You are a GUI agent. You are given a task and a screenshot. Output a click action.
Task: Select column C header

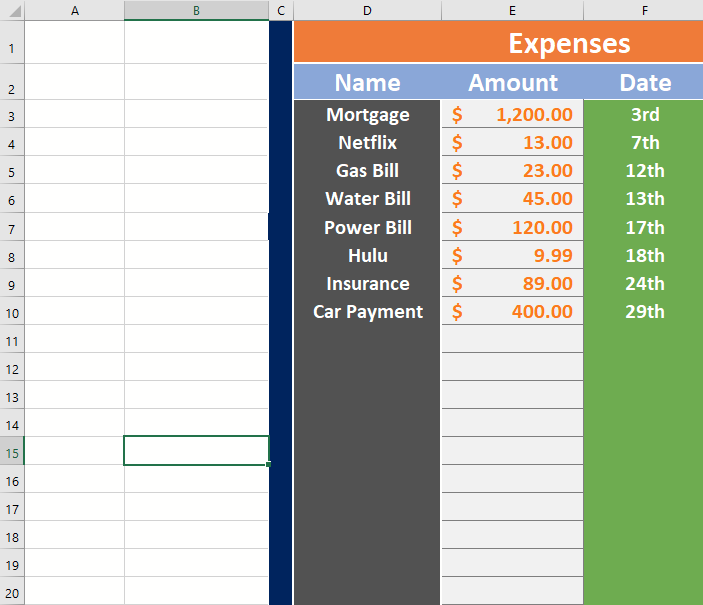[281, 10]
